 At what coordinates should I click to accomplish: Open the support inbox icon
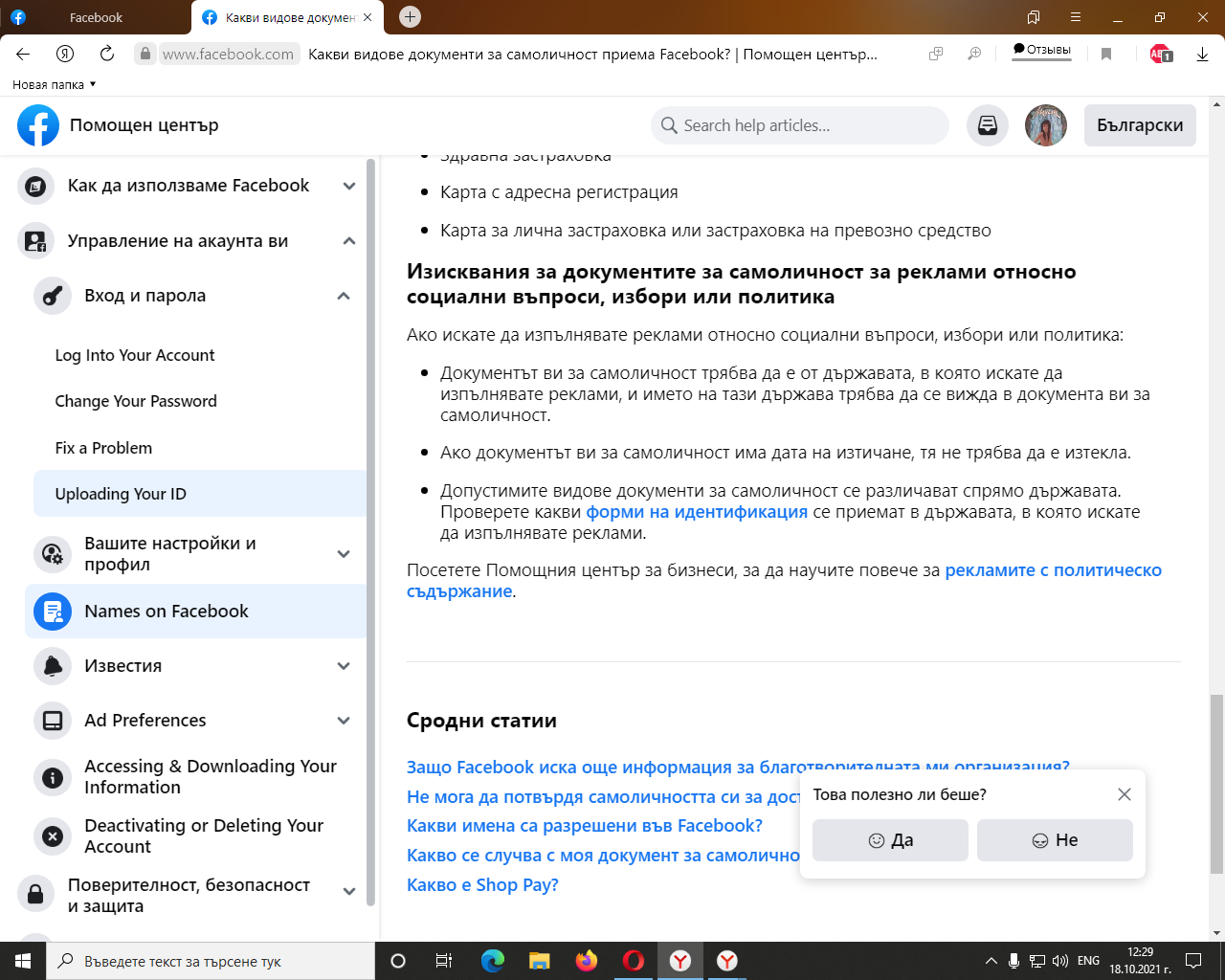click(x=988, y=125)
